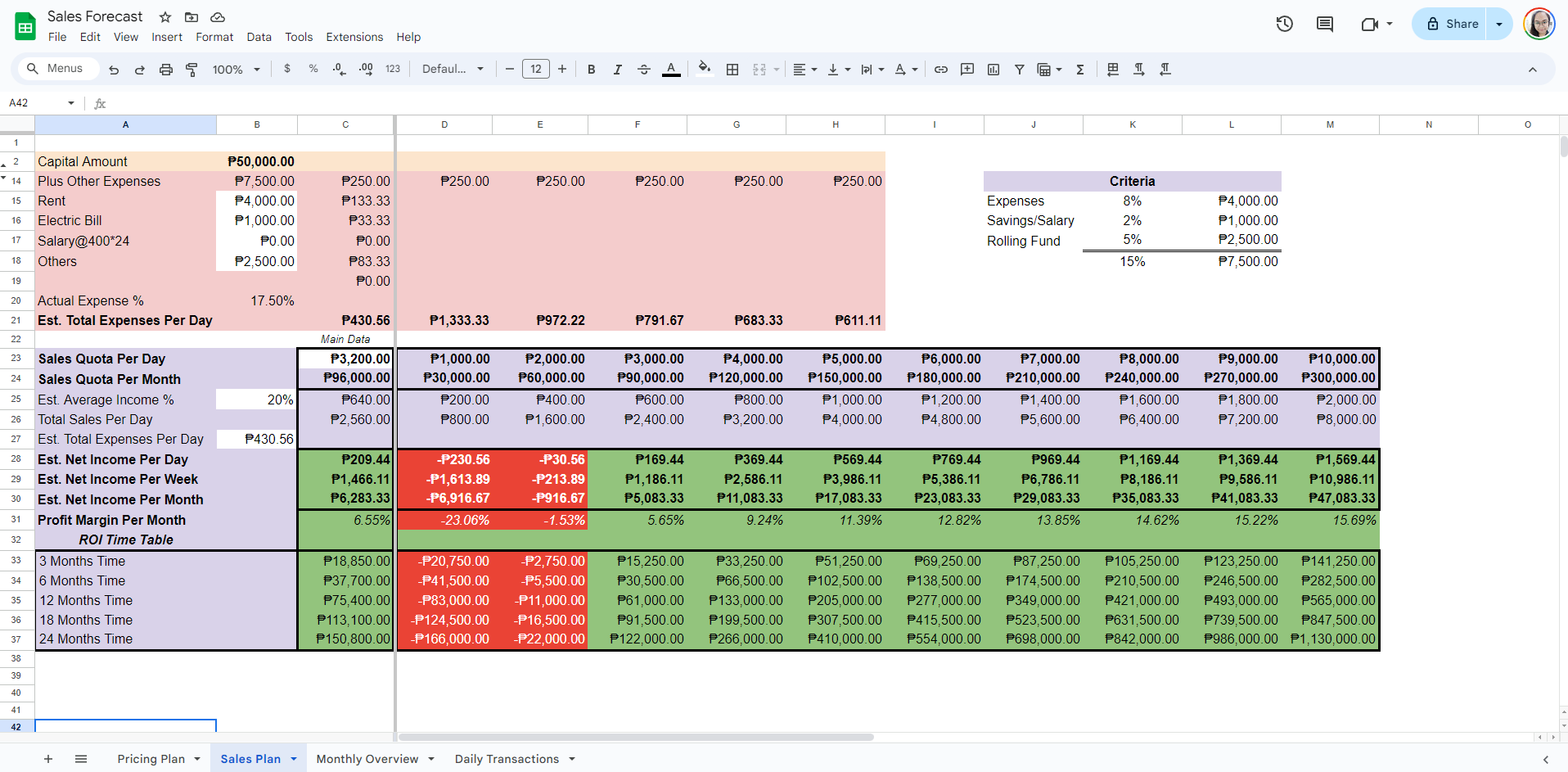Open the borders menu

(732, 69)
